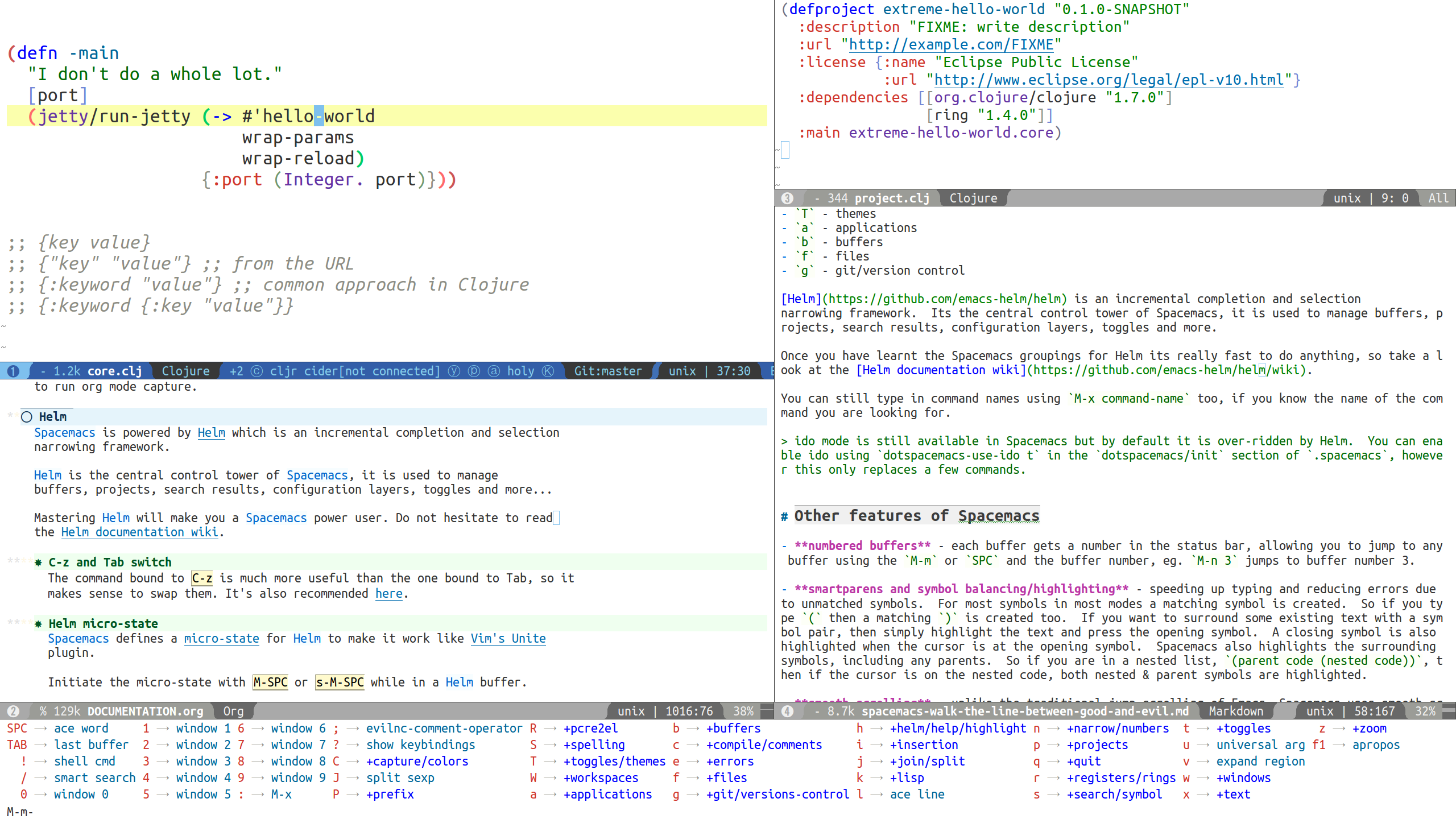Click the spacemacs-walk-the-line markdown buffer name
Image resolution: width=1456 pixels, height=819 pixels.
tap(1025, 712)
